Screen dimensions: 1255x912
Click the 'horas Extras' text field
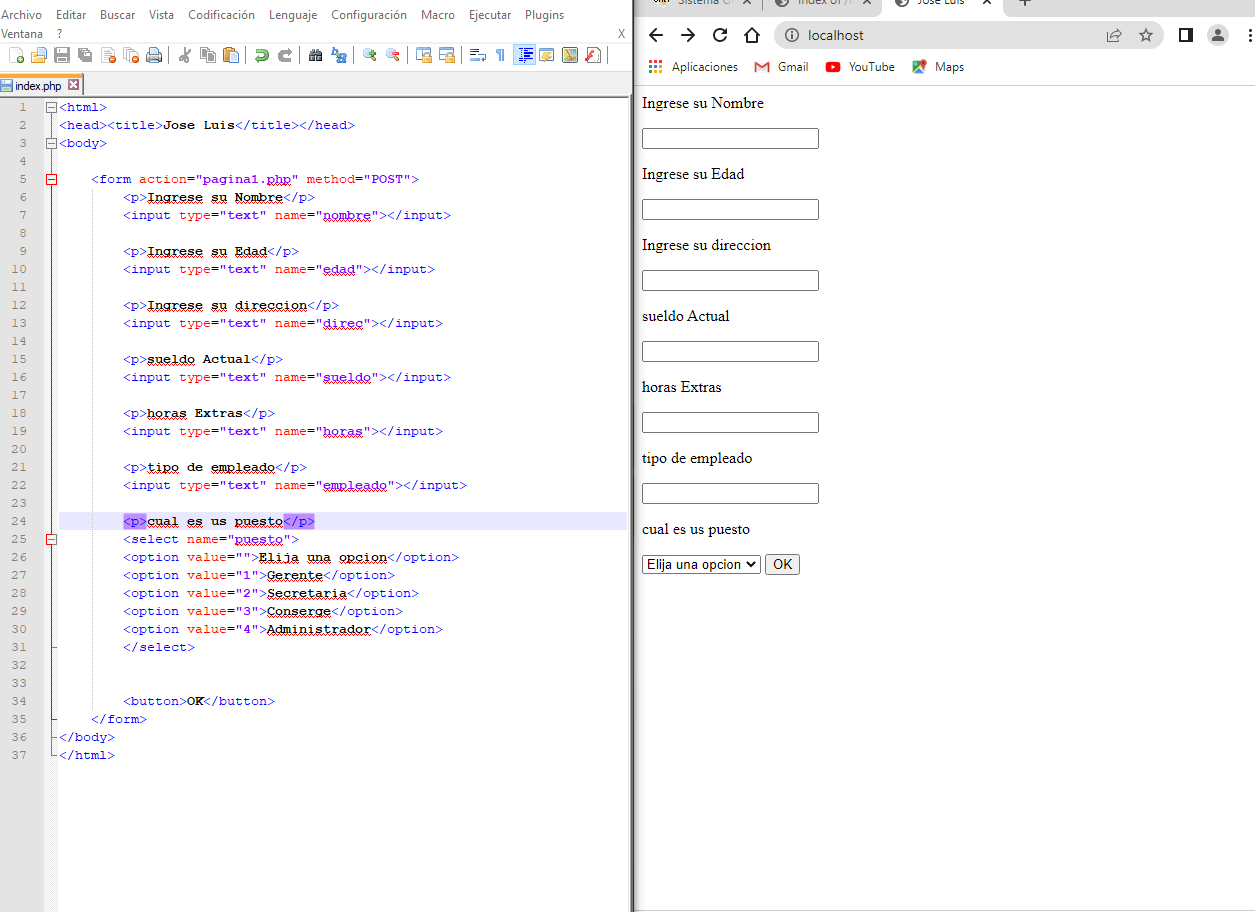click(730, 422)
